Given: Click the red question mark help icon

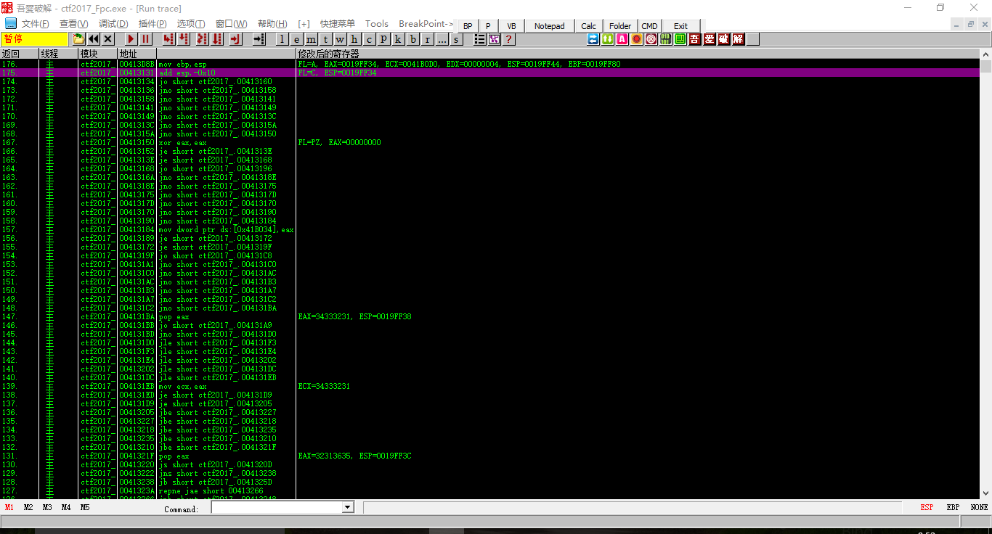Looking at the screenshot, I should pyautogui.click(x=509, y=39).
